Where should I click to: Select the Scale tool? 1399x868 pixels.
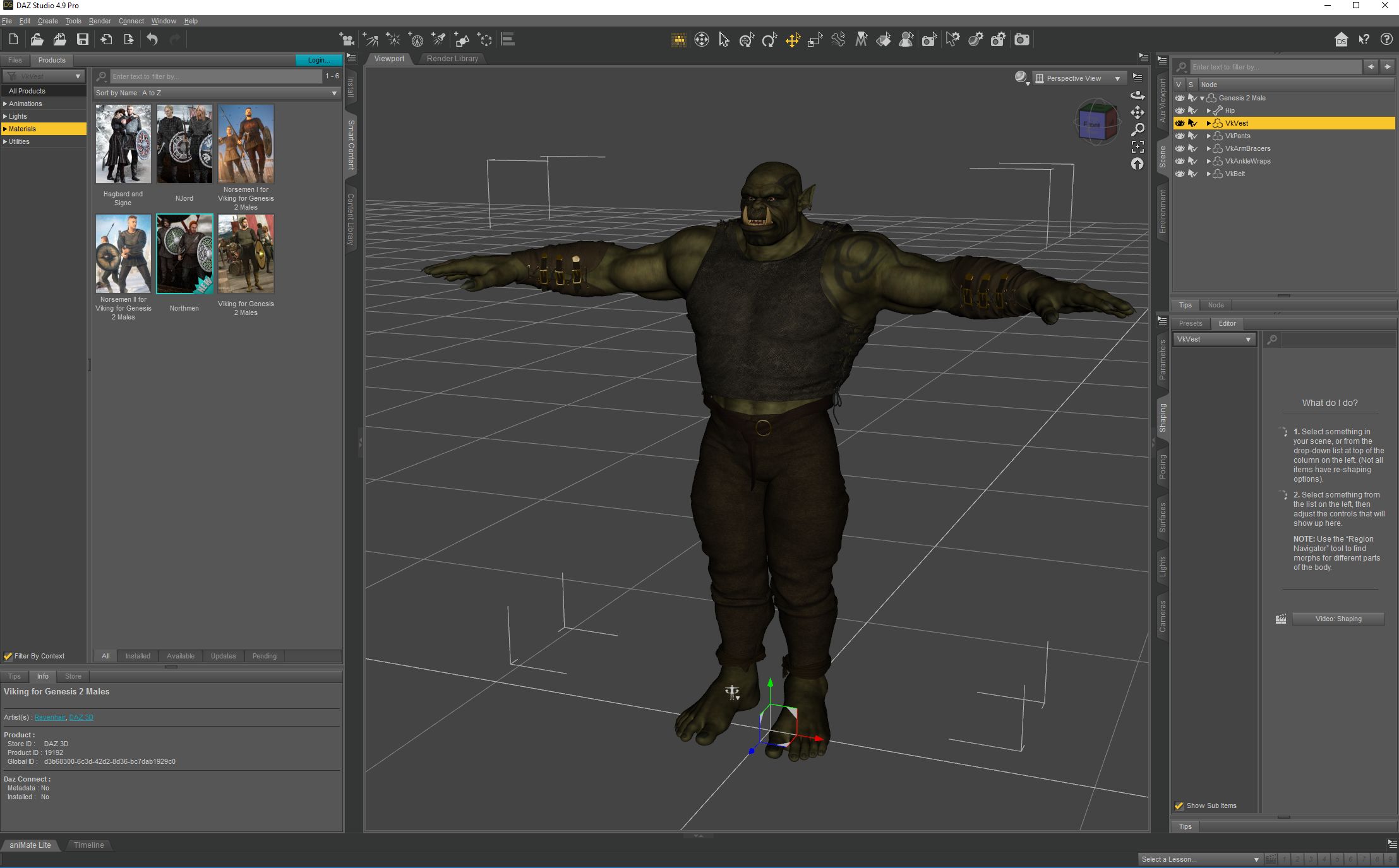pyautogui.click(x=815, y=40)
